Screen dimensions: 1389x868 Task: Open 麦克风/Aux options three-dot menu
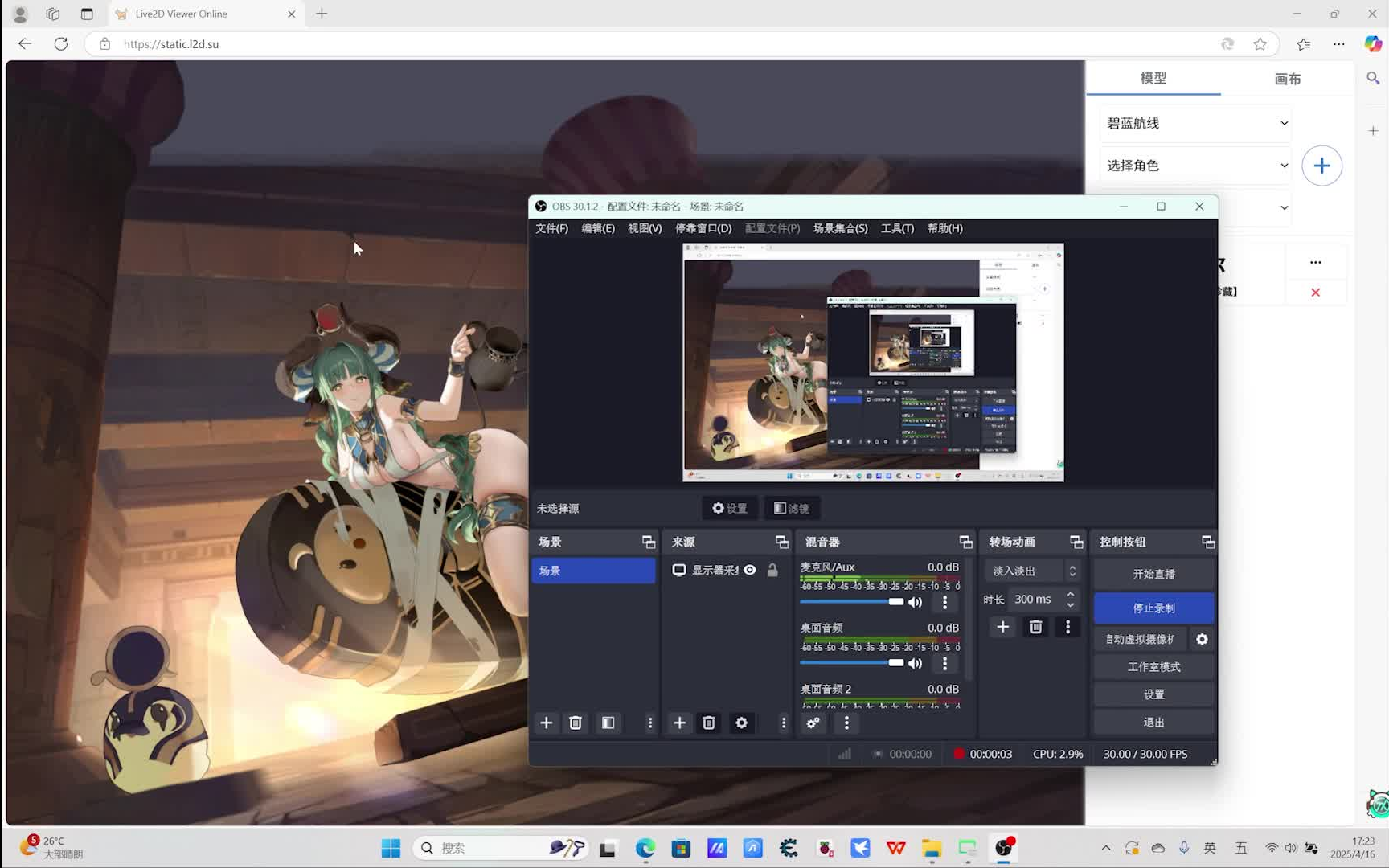(945, 602)
